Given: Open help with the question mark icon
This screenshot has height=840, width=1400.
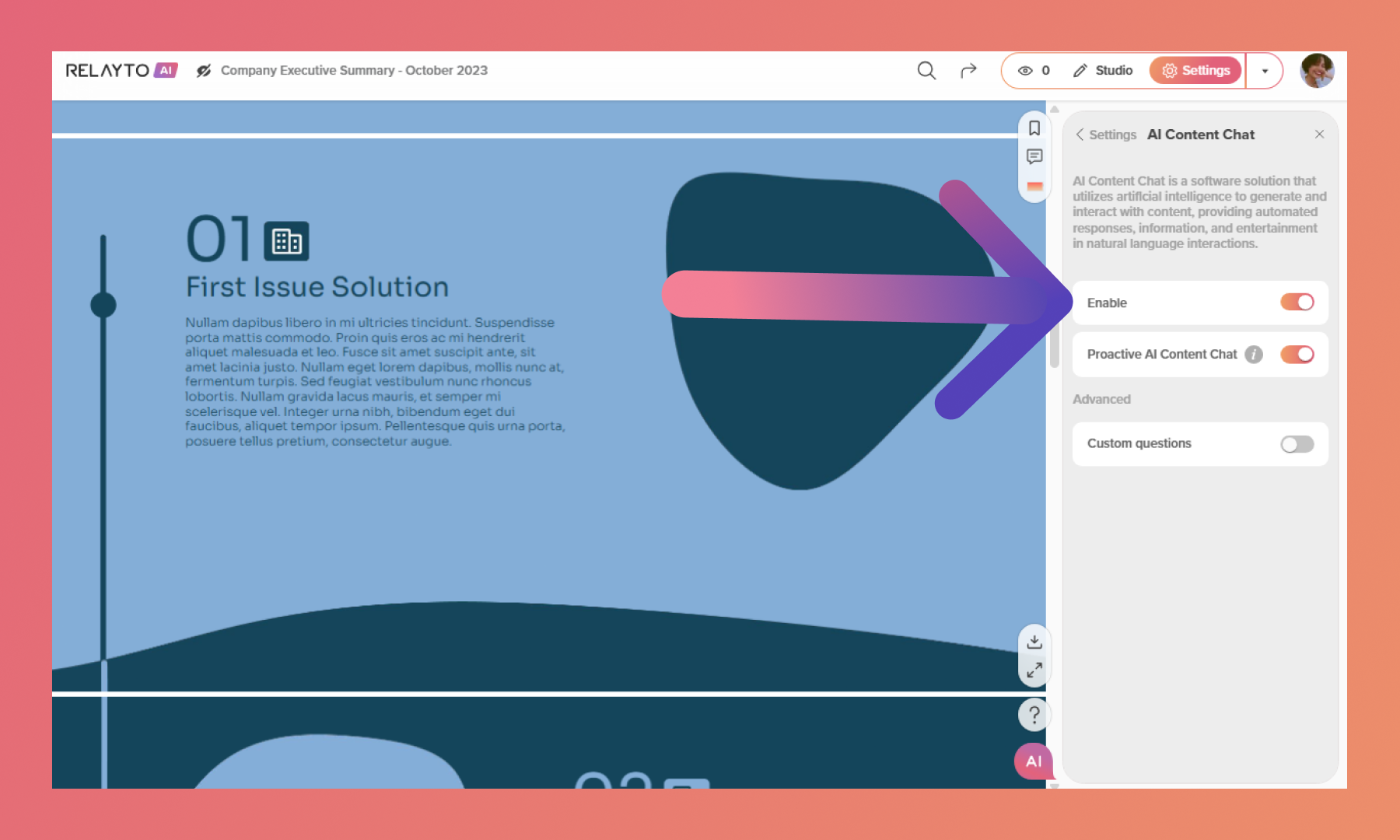Looking at the screenshot, I should click(1034, 714).
